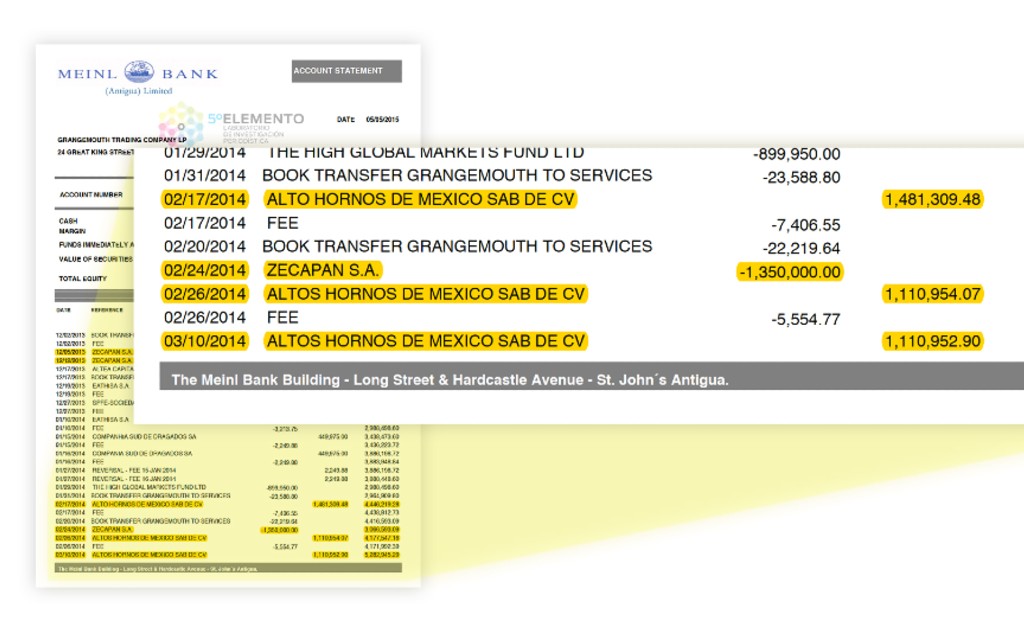Select The High Global Markets Fund entry in enlarged view

point(425,153)
